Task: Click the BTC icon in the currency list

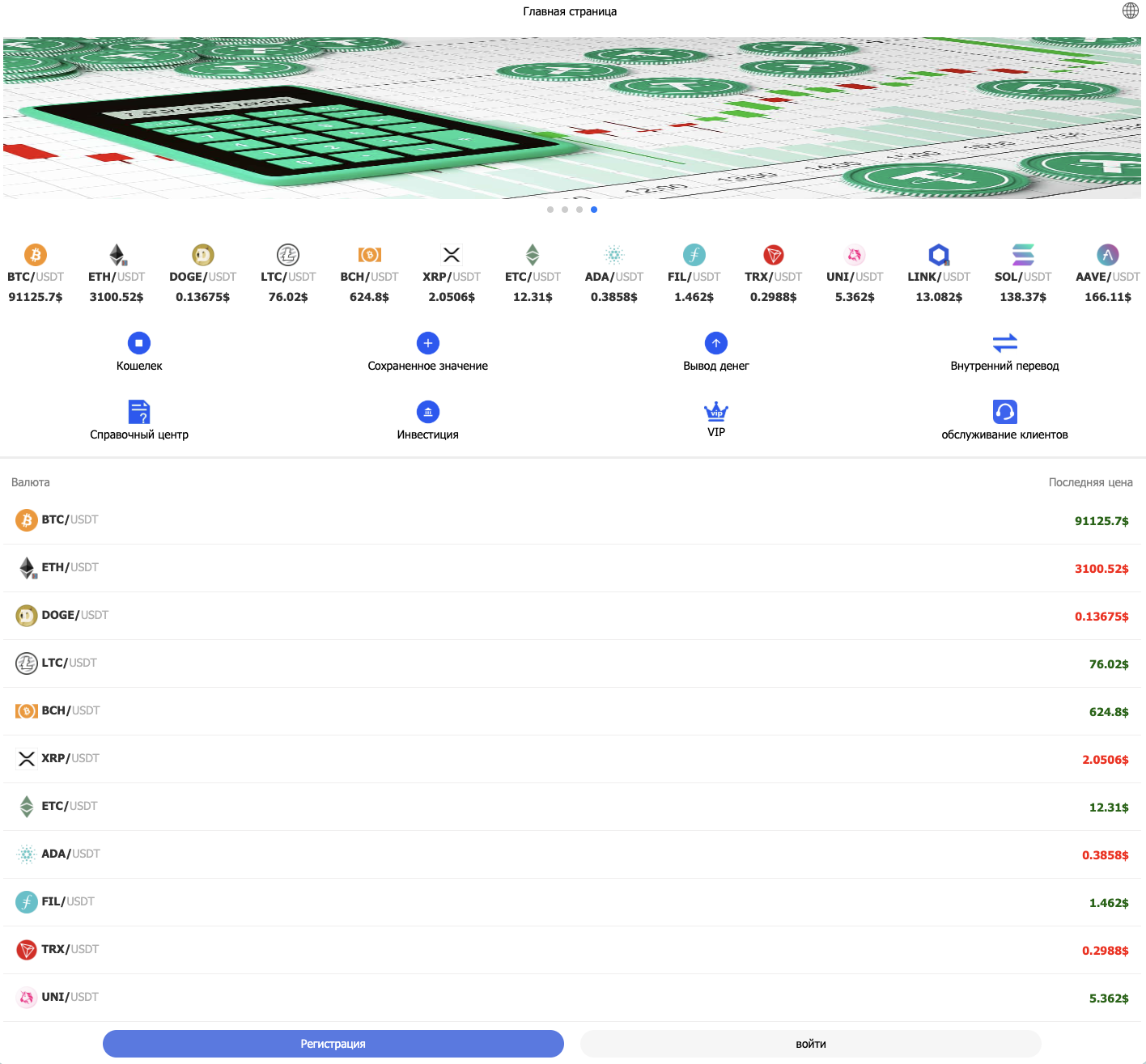Action: [27, 520]
